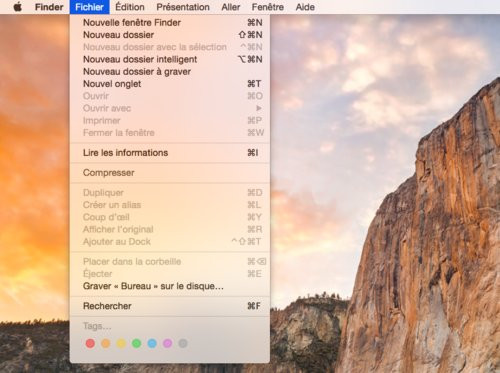The image size is (500, 373).
Task: Click the Compresser entry
Action: click(x=170, y=173)
